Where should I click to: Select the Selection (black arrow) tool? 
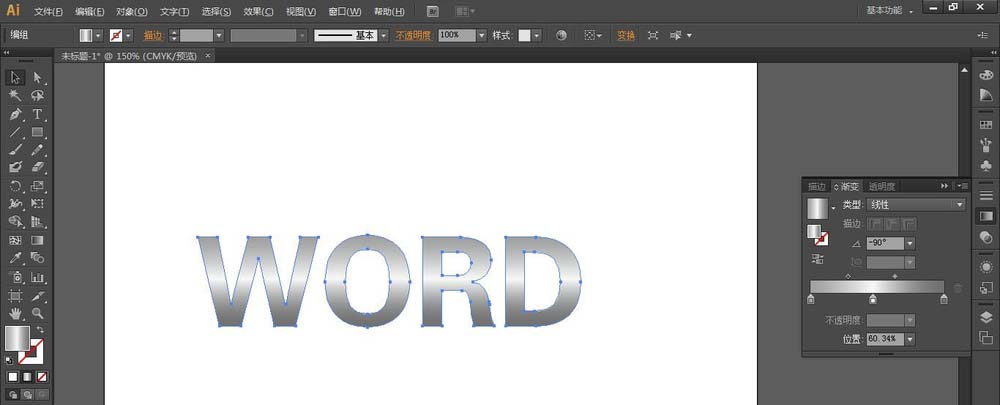point(16,77)
